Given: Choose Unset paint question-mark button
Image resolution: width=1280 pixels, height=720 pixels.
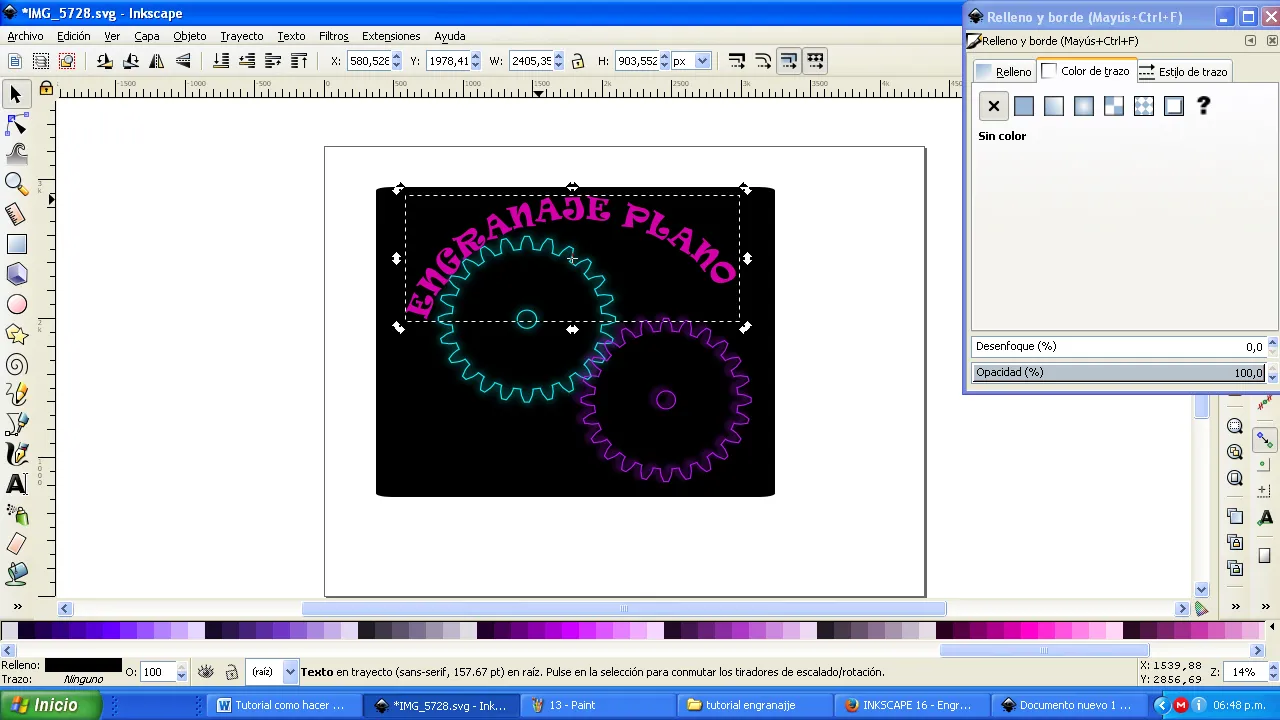Looking at the screenshot, I should click(1204, 106).
